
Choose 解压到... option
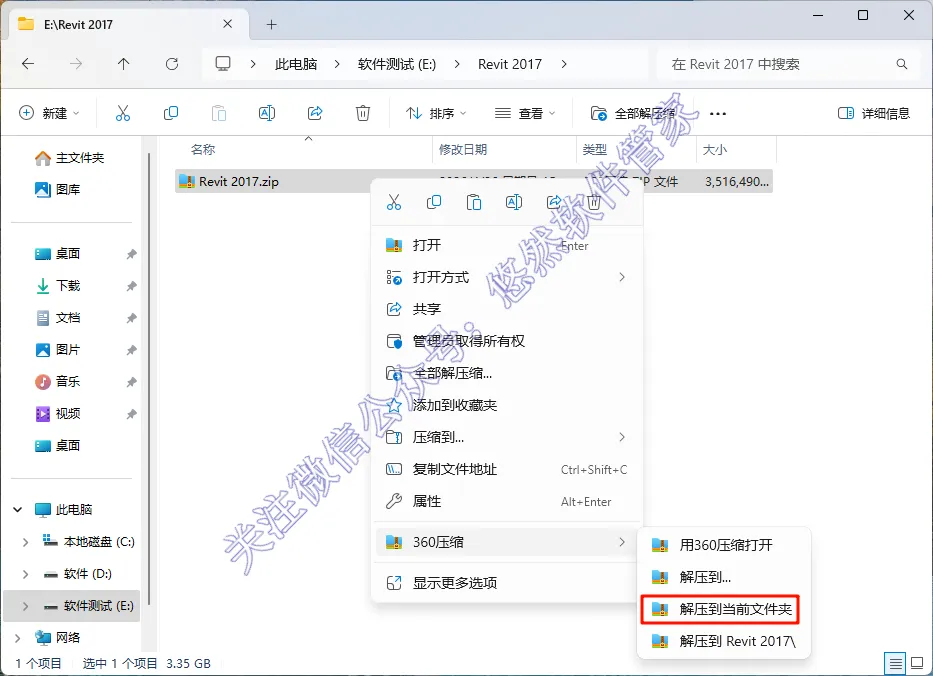724,577
